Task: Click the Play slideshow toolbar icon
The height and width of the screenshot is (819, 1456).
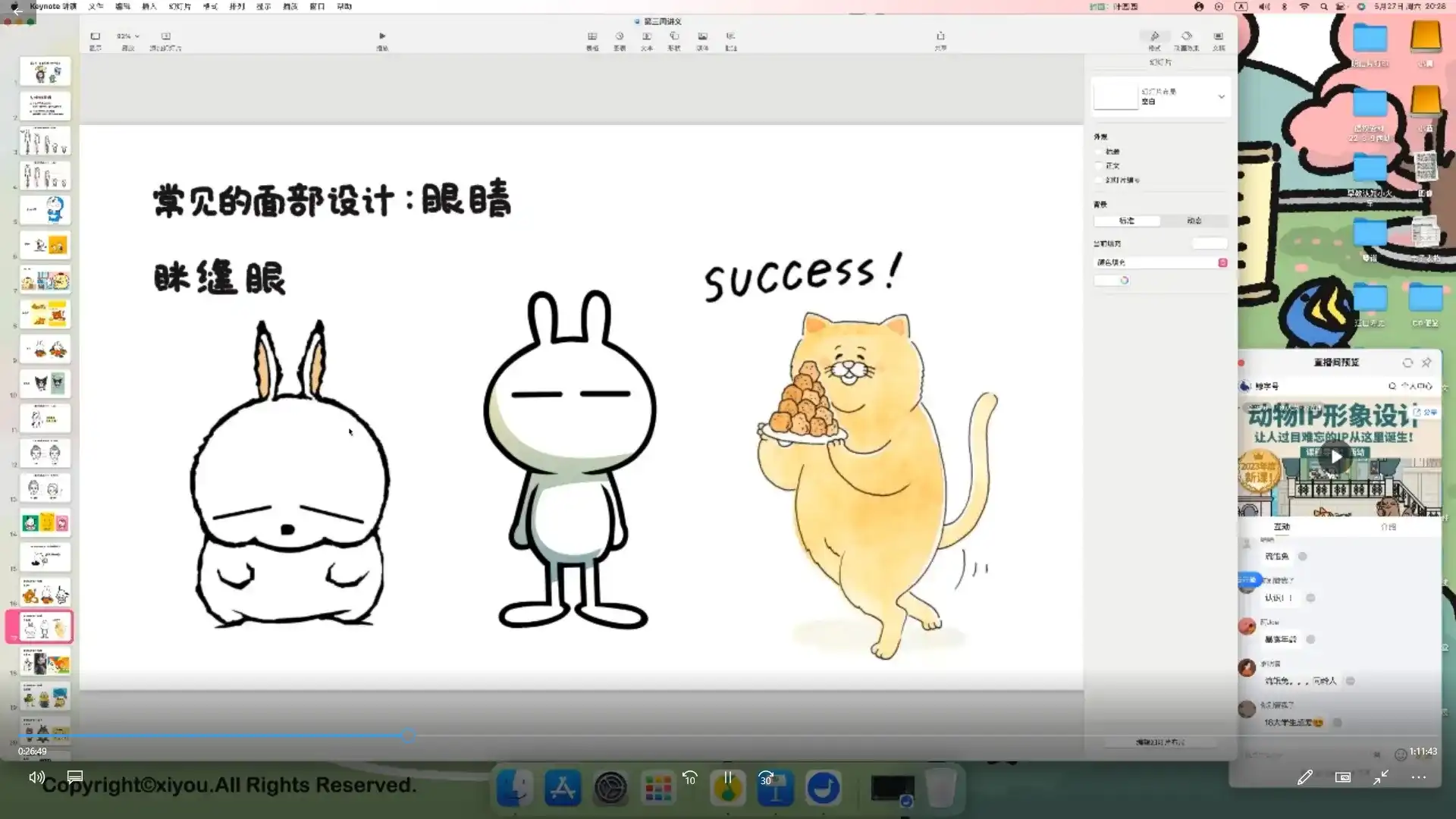Action: tap(382, 36)
